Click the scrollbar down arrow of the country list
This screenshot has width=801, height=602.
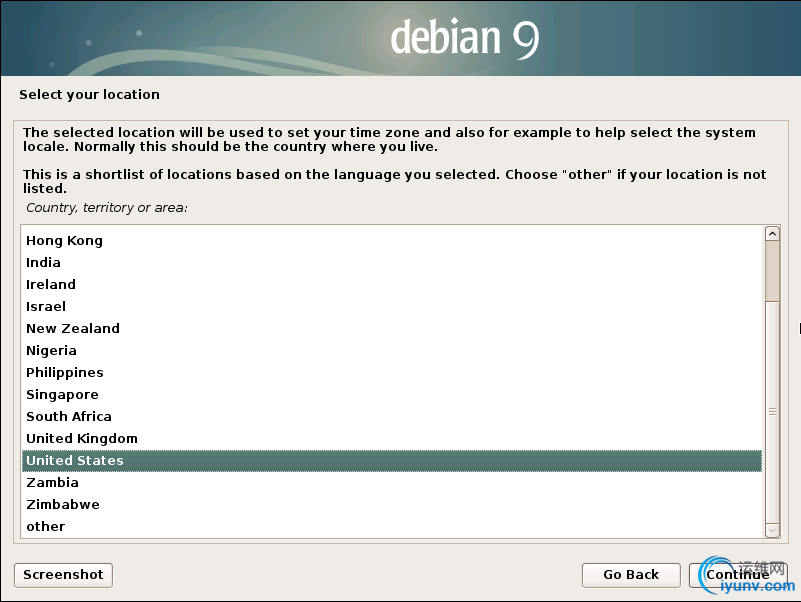coord(772,530)
